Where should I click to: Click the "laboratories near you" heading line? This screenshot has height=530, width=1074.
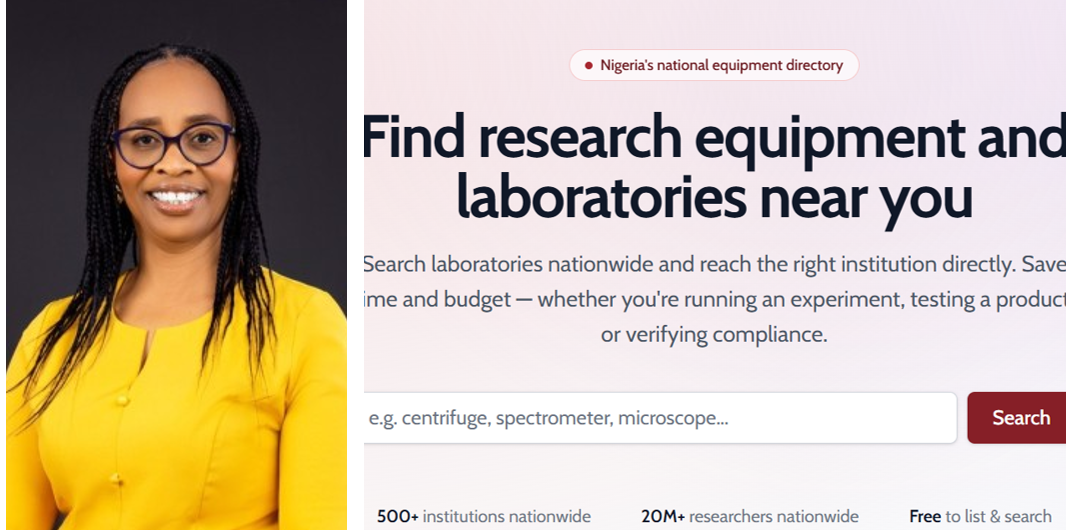coord(714,197)
